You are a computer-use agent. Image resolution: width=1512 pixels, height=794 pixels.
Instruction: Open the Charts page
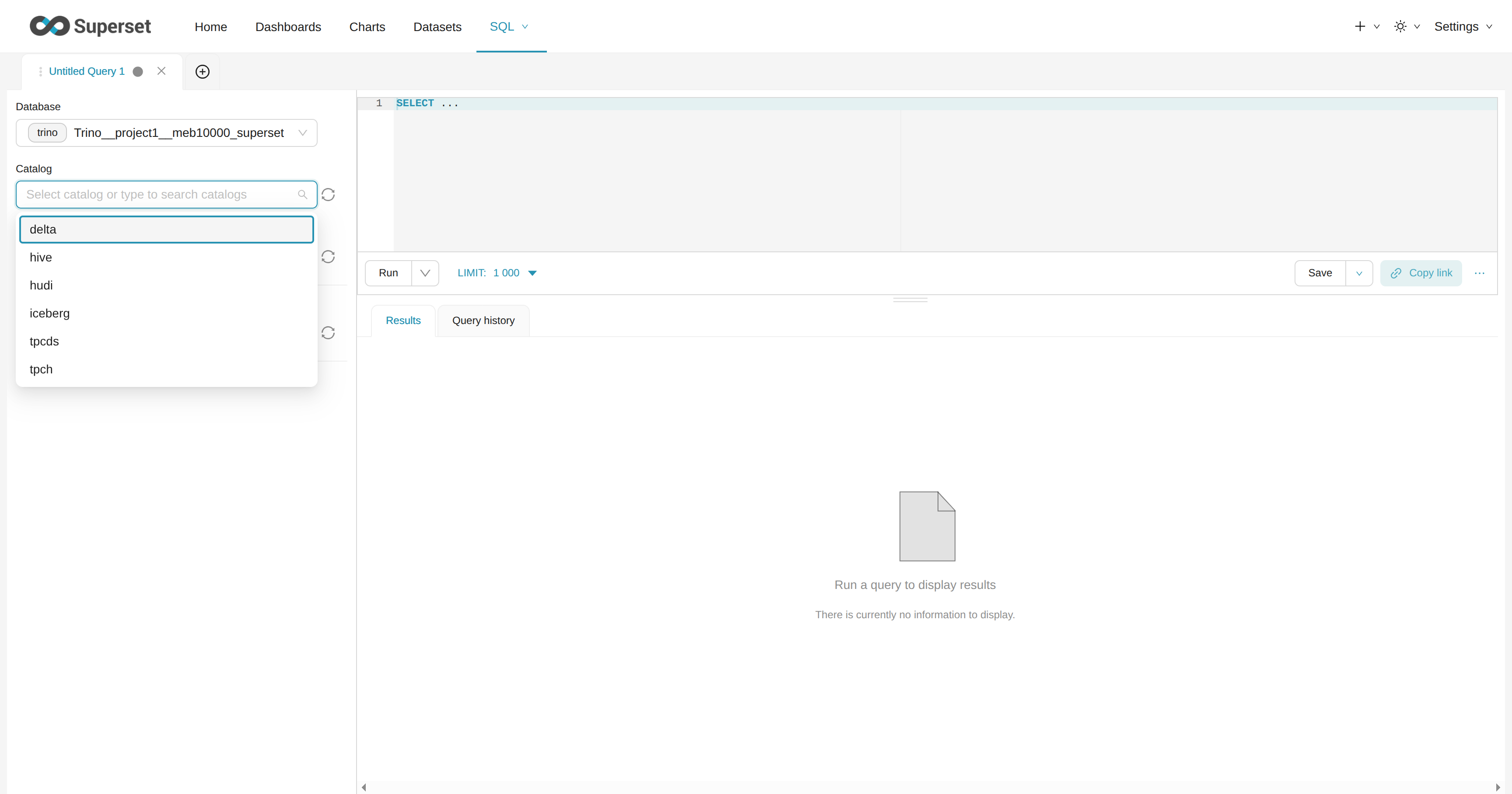(367, 27)
